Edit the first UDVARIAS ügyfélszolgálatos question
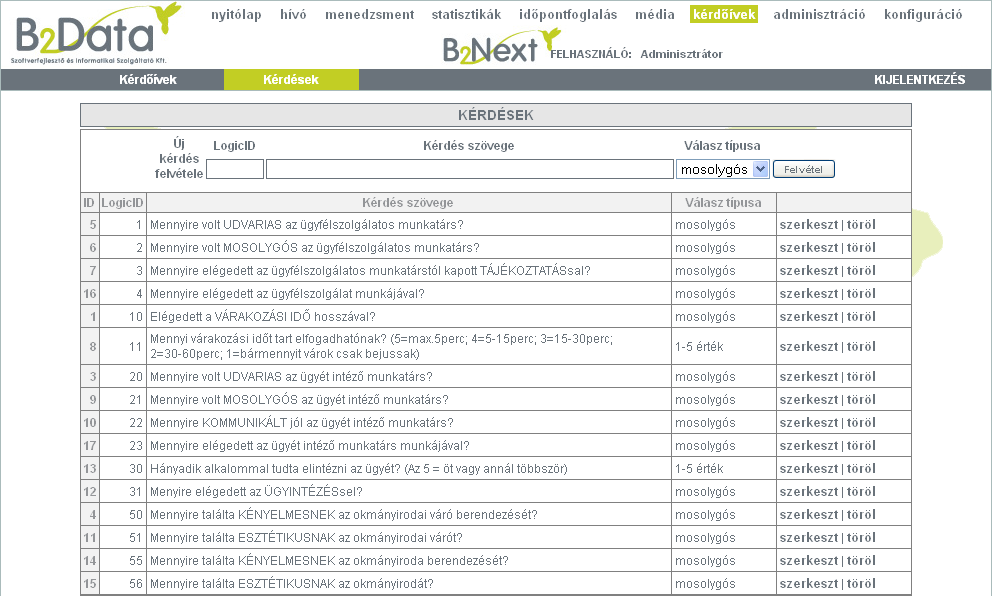This screenshot has width=992, height=596. pyautogui.click(x=808, y=225)
